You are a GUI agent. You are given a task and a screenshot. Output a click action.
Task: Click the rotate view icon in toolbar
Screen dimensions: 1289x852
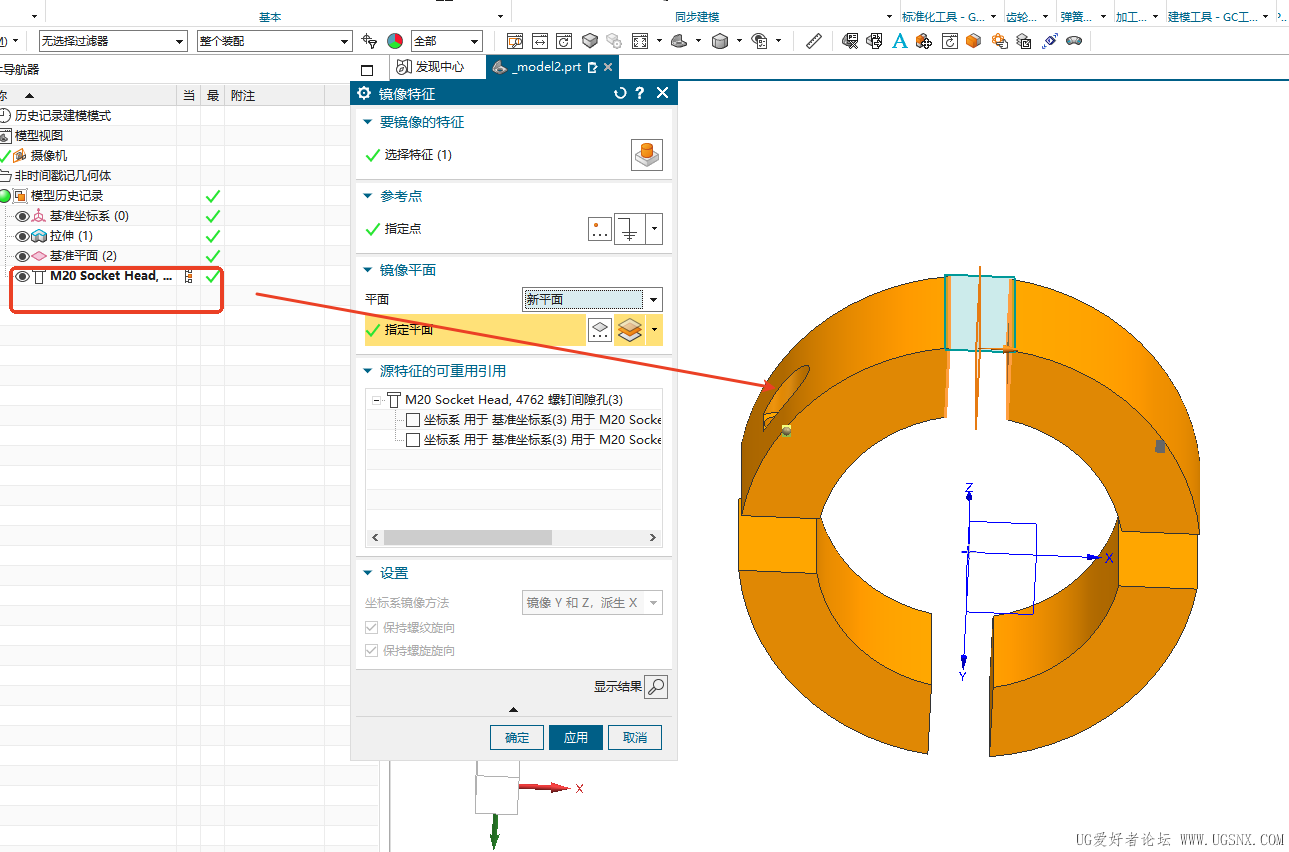[565, 41]
